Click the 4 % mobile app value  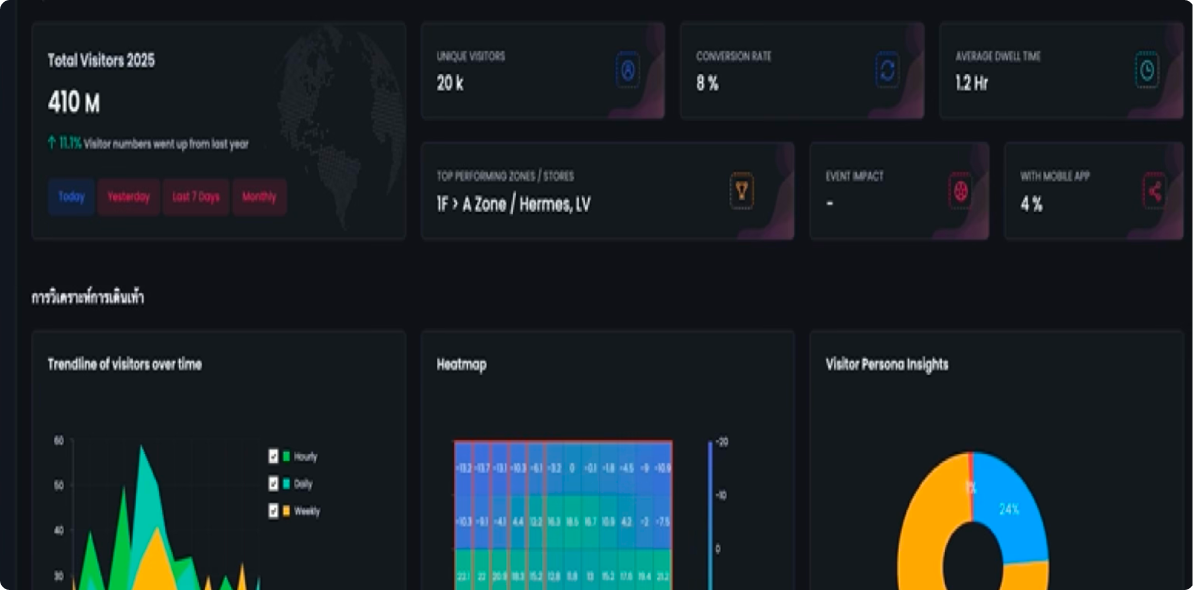point(1032,204)
